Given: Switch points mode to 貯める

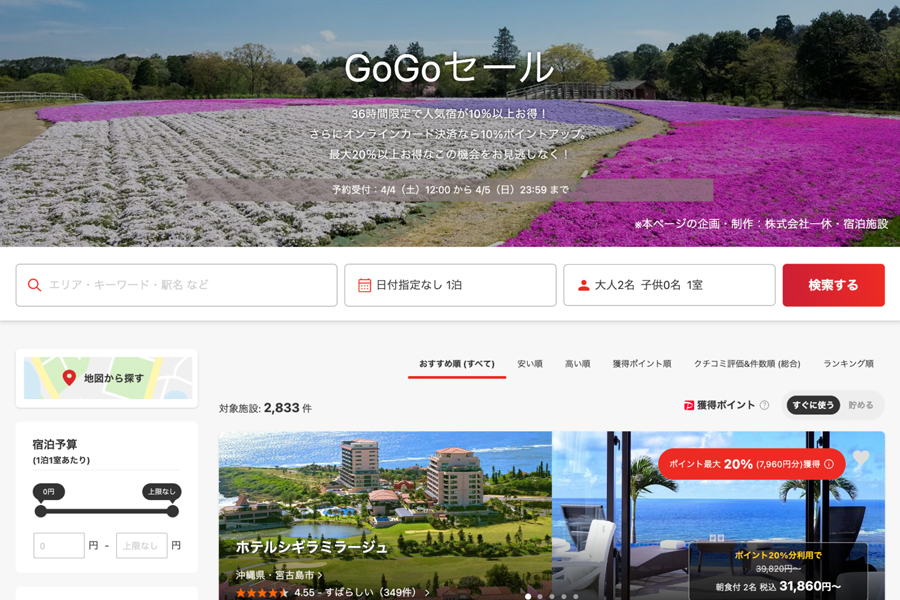Looking at the screenshot, I should [x=861, y=404].
